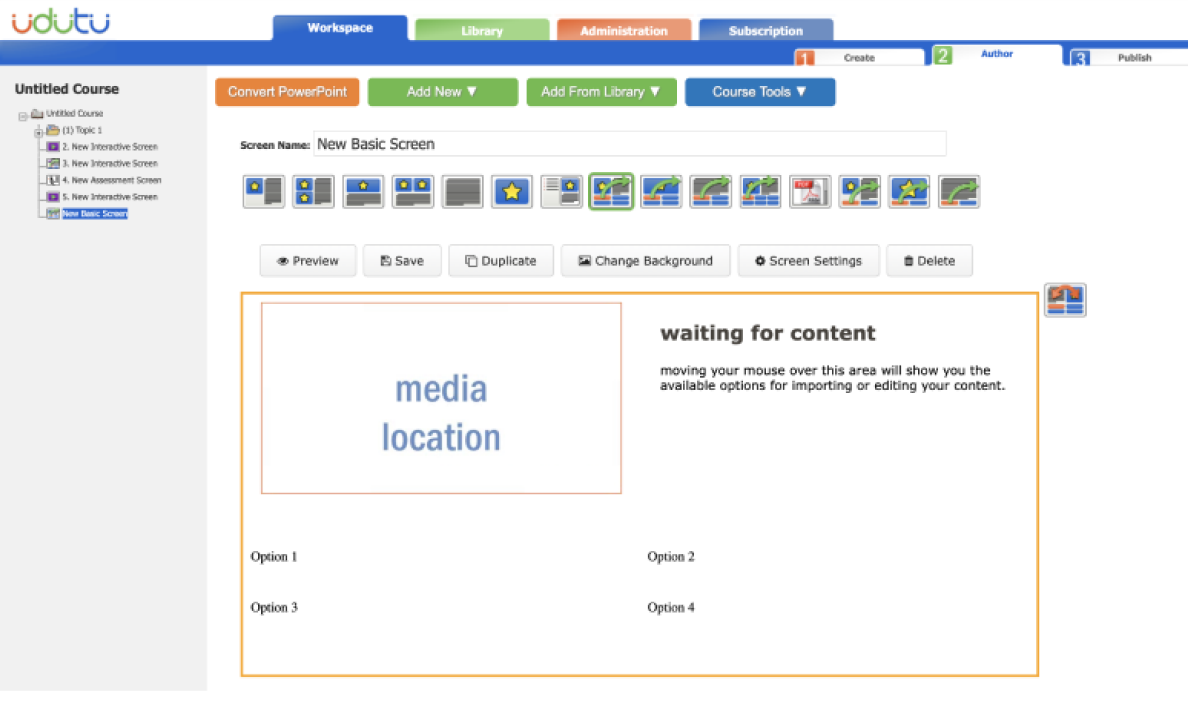Image resolution: width=1188 pixels, height=711 pixels.
Task: Click the udutu logo
Action: [61, 22]
